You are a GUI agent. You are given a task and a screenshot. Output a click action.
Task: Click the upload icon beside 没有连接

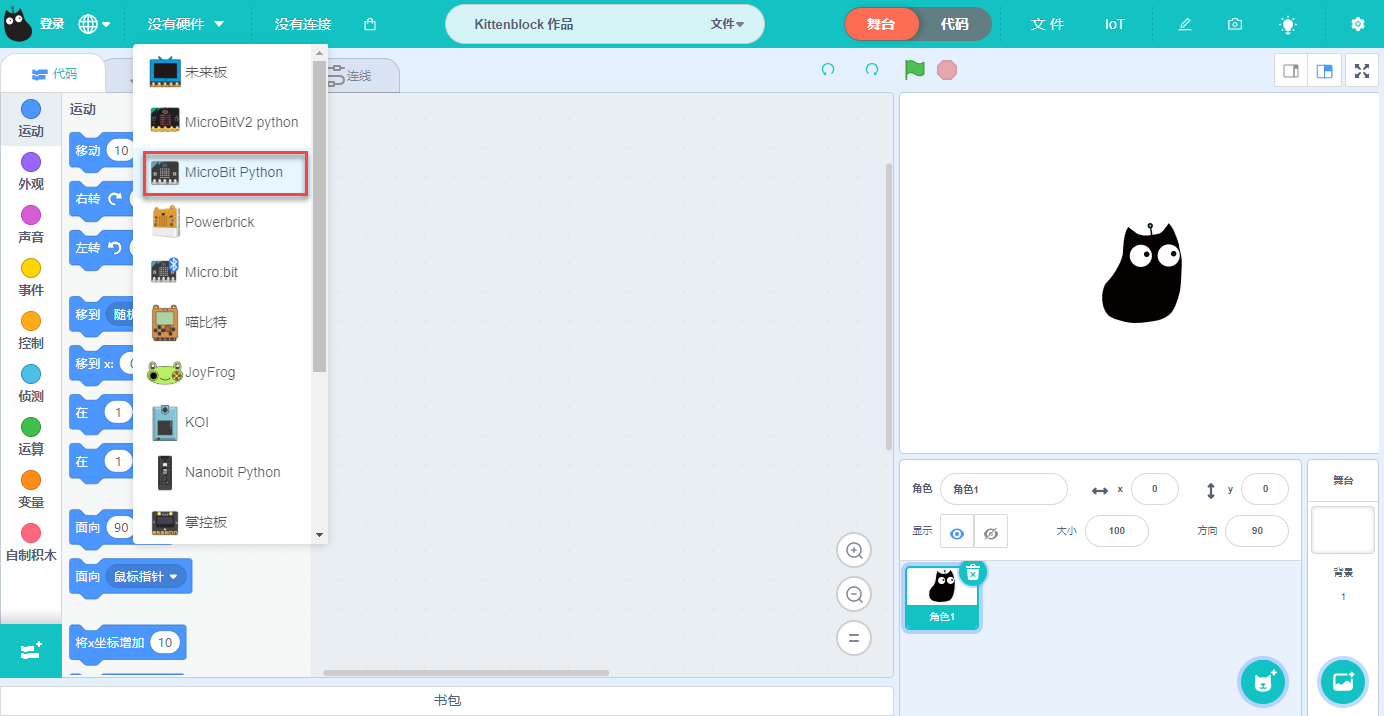[370, 24]
